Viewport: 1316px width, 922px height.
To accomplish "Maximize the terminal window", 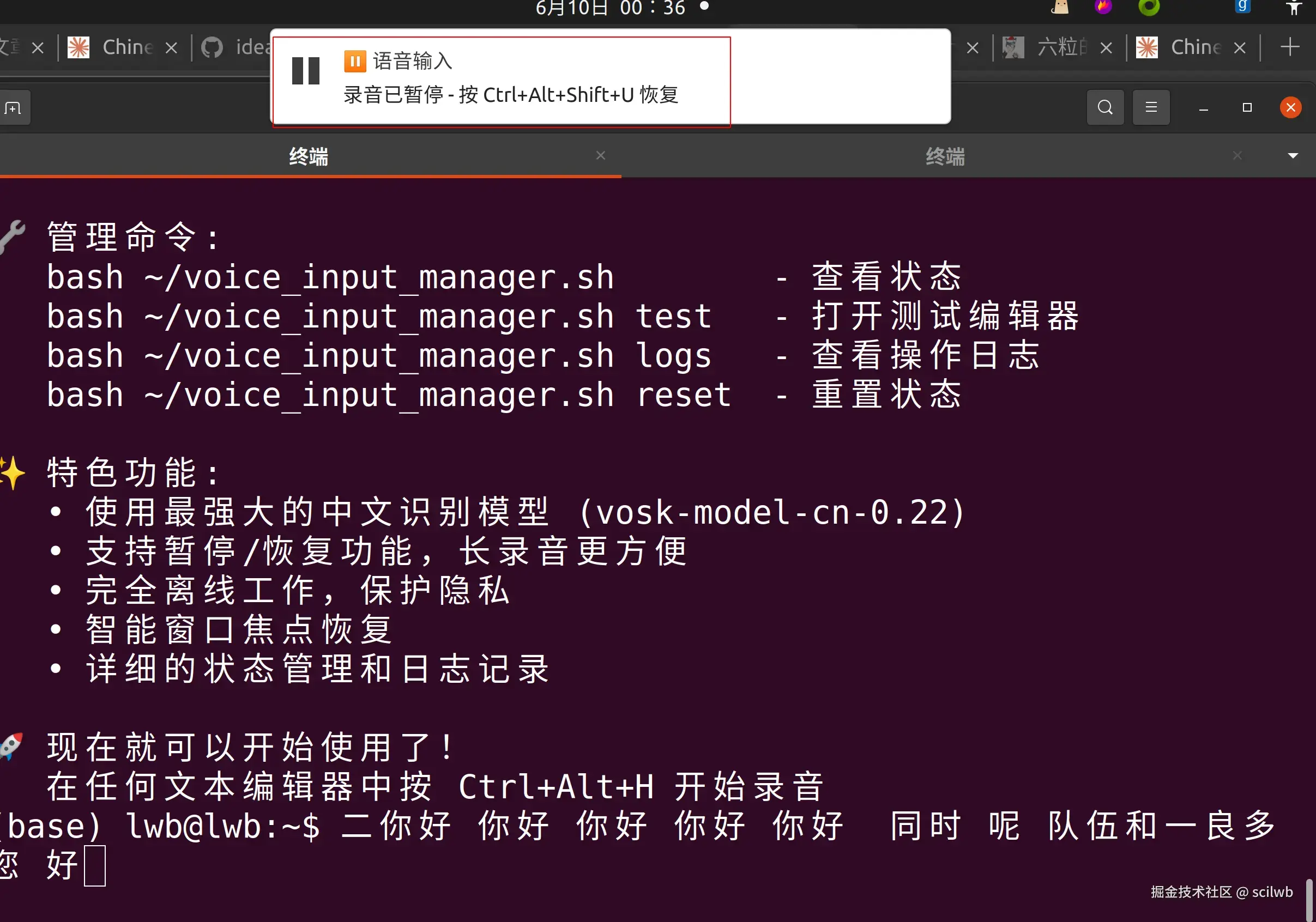I will [1247, 108].
